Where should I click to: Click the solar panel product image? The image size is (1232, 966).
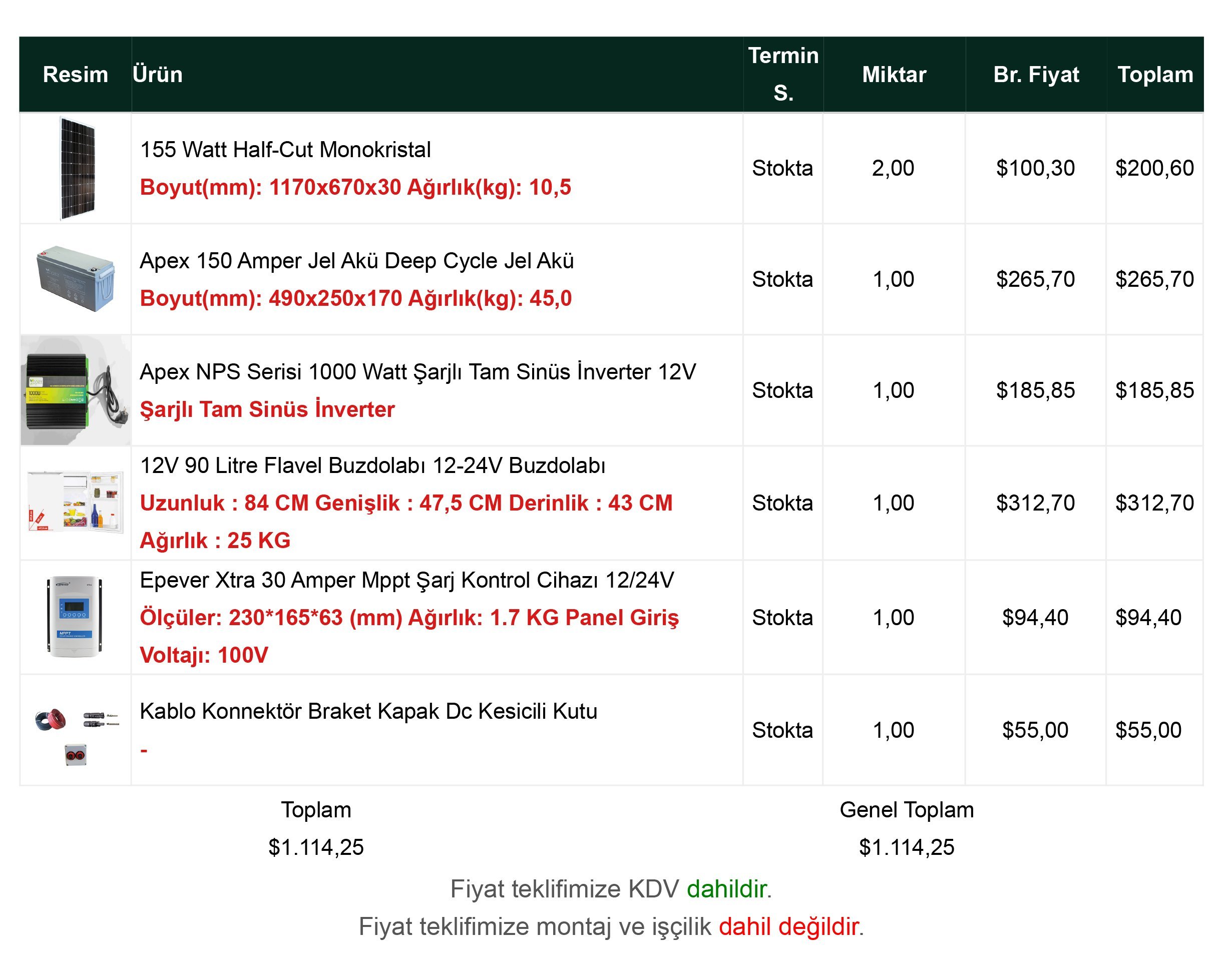[78, 169]
